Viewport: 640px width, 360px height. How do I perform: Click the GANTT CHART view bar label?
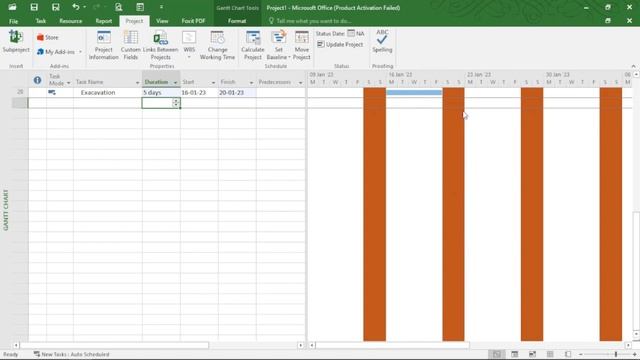pos(6,210)
